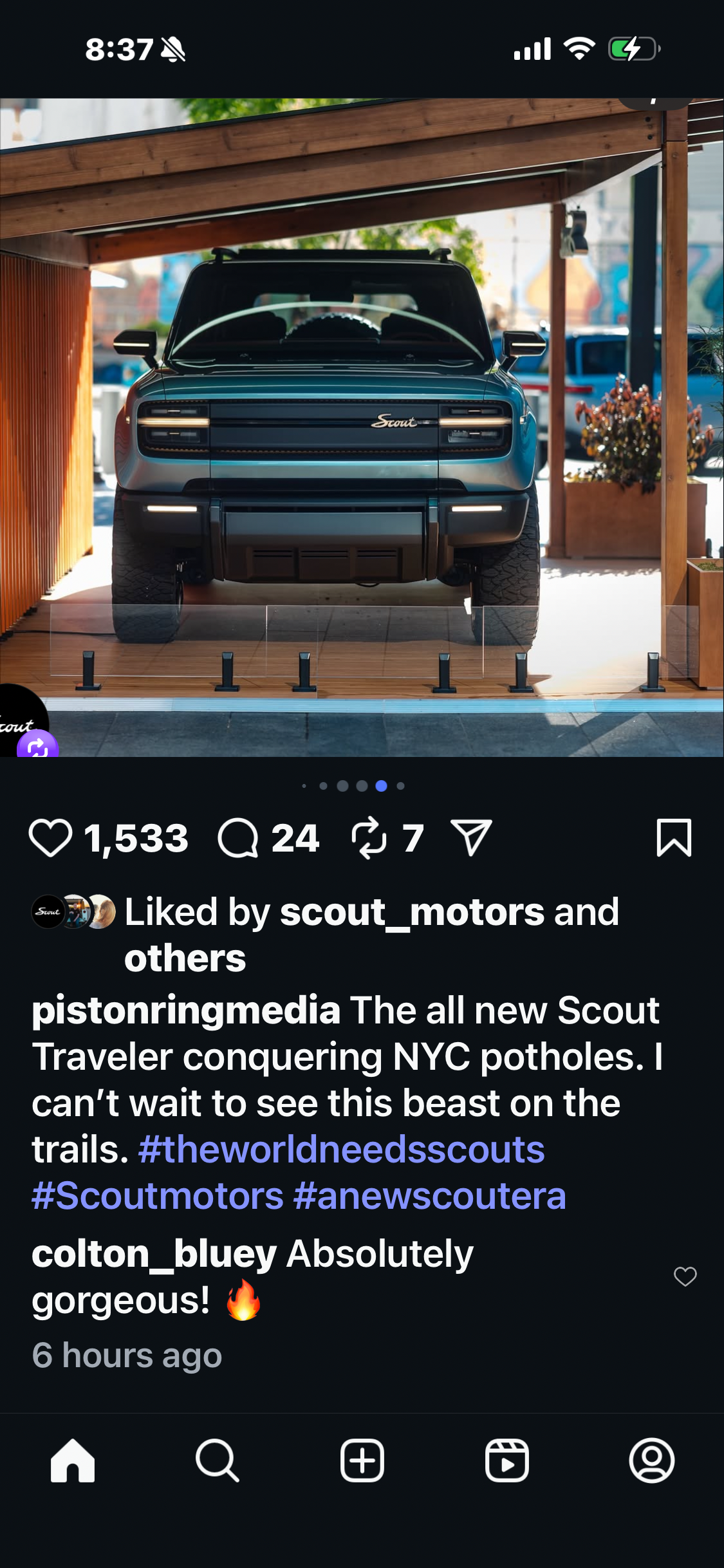Screen dimensions: 724x1568
Task: Open the #anewscoutera hashtag
Action: click(429, 1196)
